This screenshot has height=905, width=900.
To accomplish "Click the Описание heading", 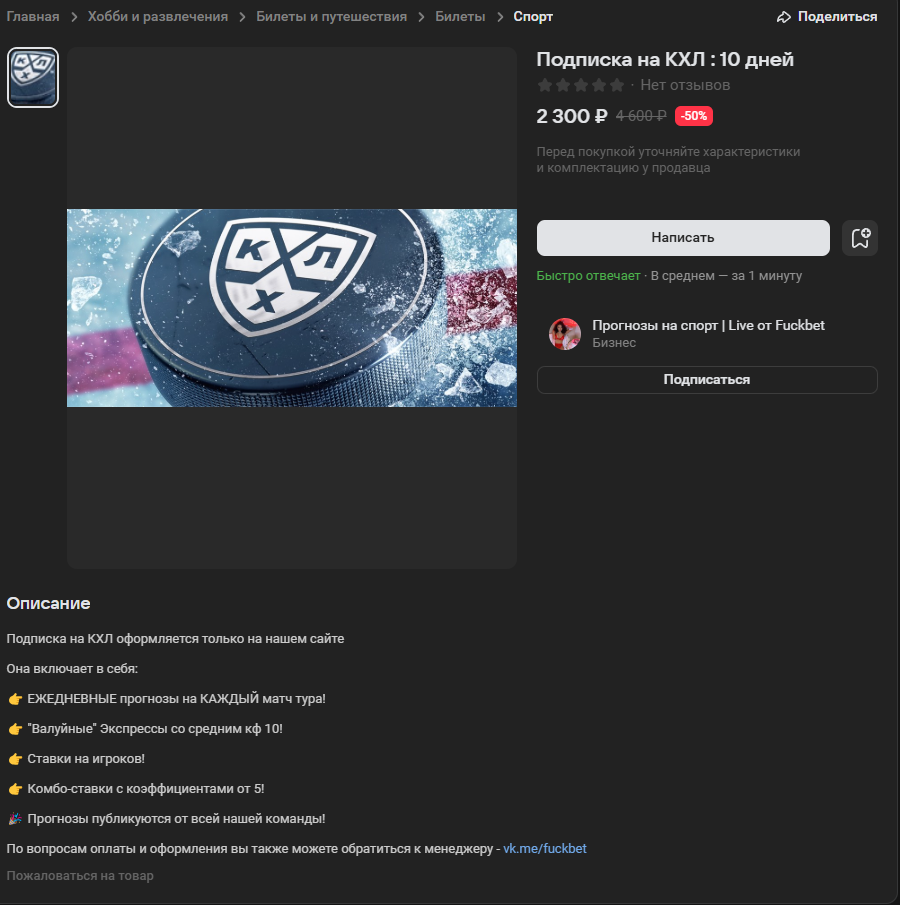I will click(48, 603).
